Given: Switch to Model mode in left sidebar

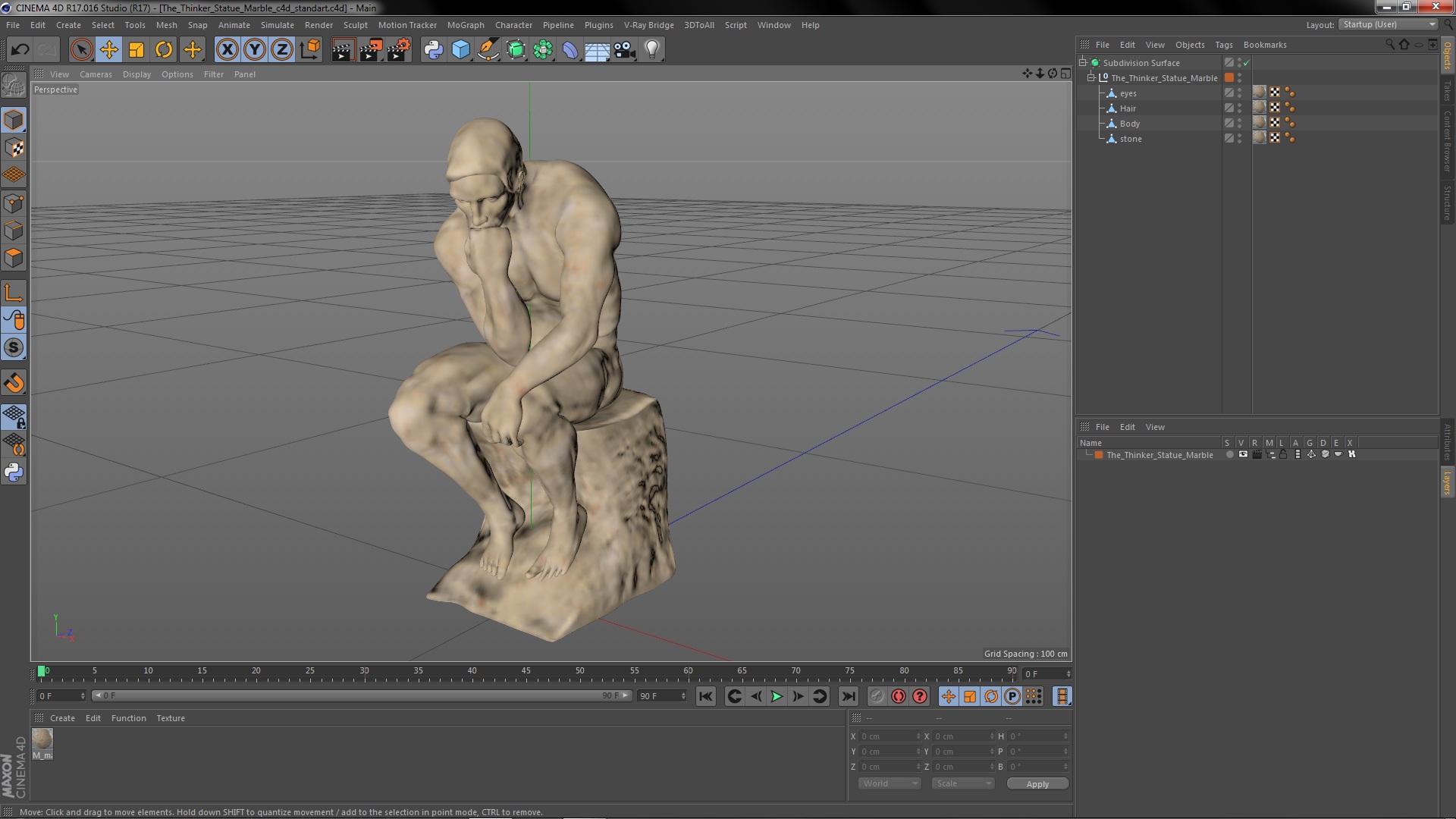Looking at the screenshot, I should pos(14,120).
